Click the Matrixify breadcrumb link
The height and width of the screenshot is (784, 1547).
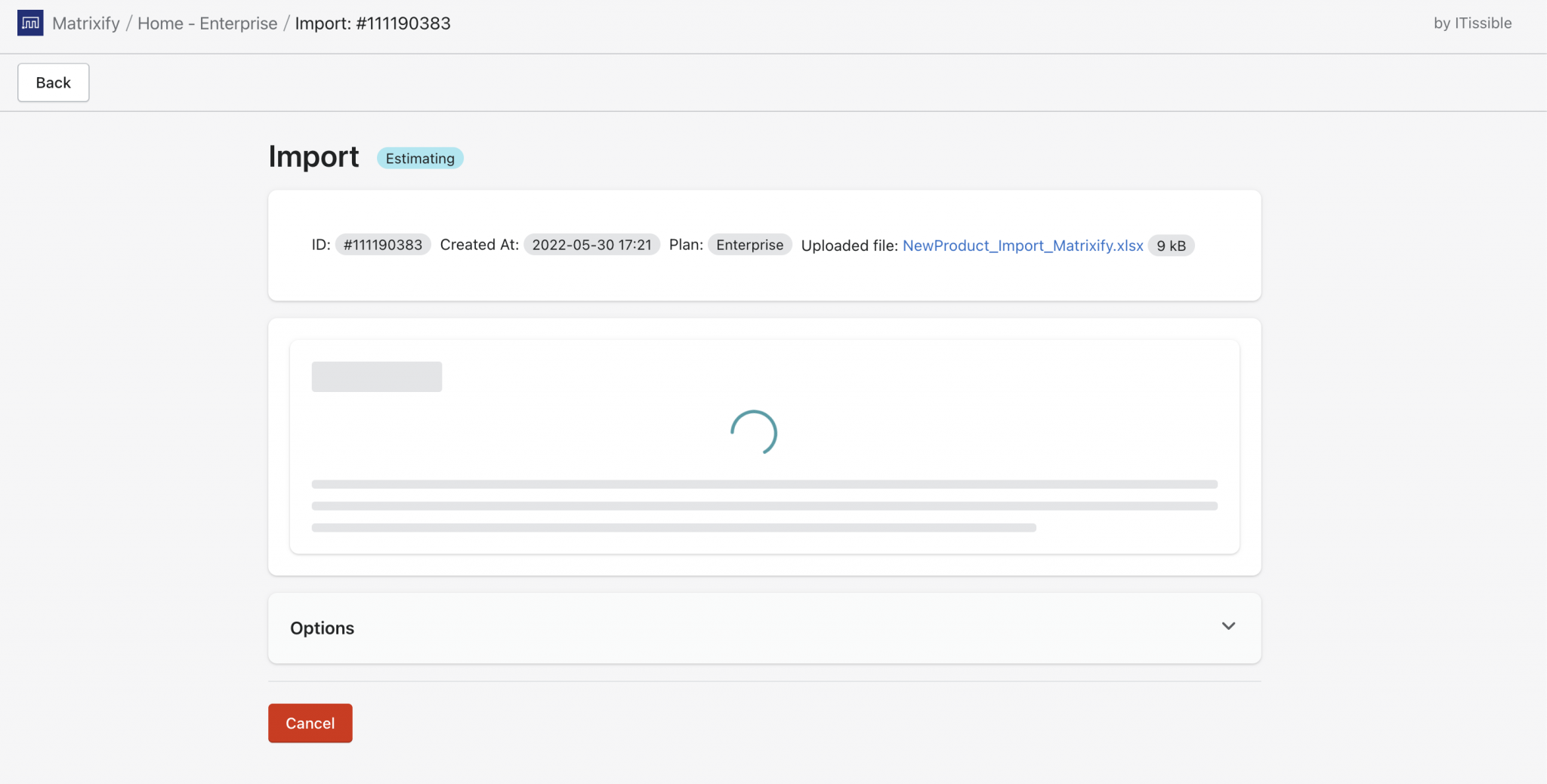tap(87, 23)
